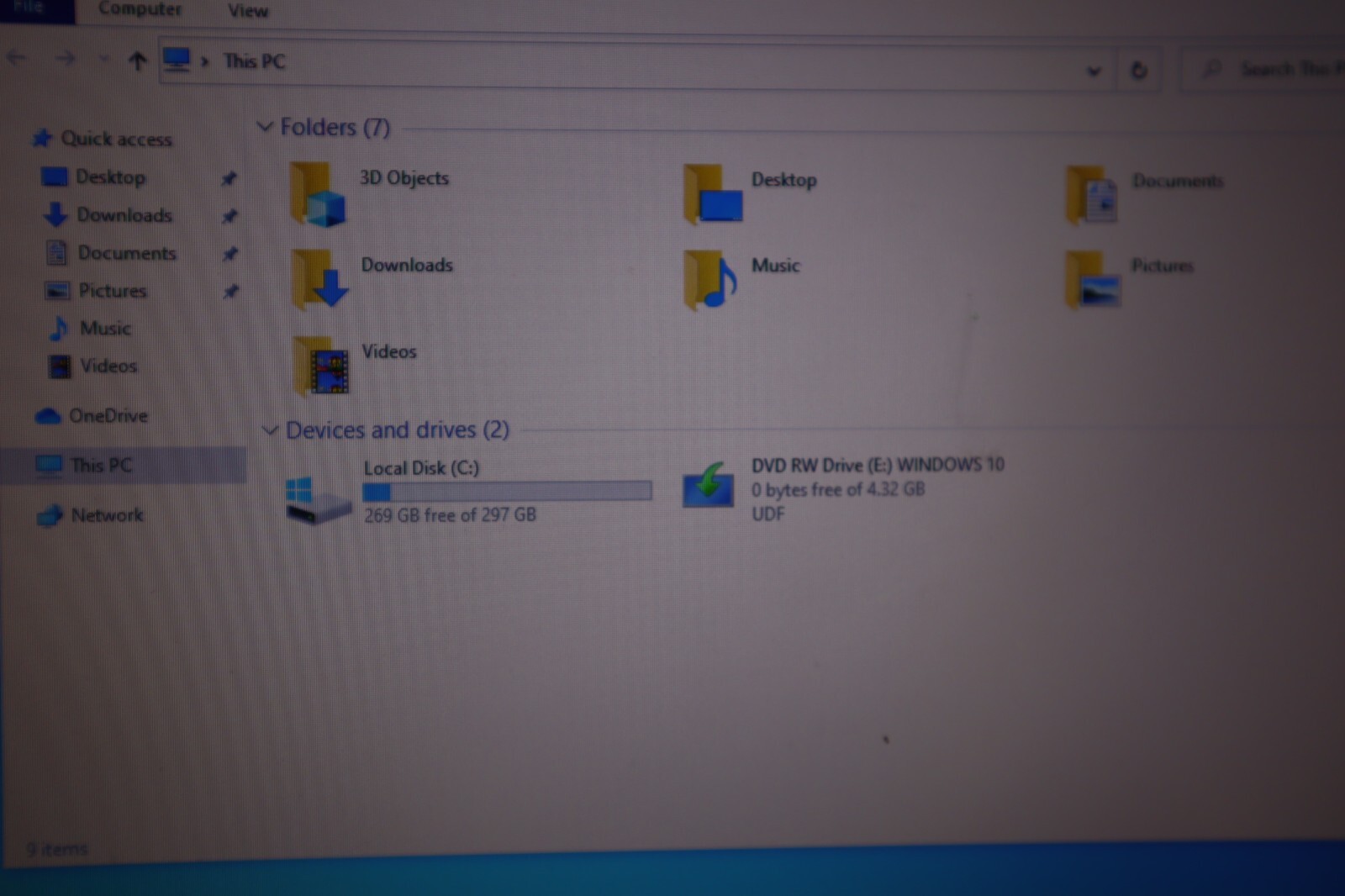Click This PC text in address bar
Screen dimensions: 1345x896
(x=254, y=61)
